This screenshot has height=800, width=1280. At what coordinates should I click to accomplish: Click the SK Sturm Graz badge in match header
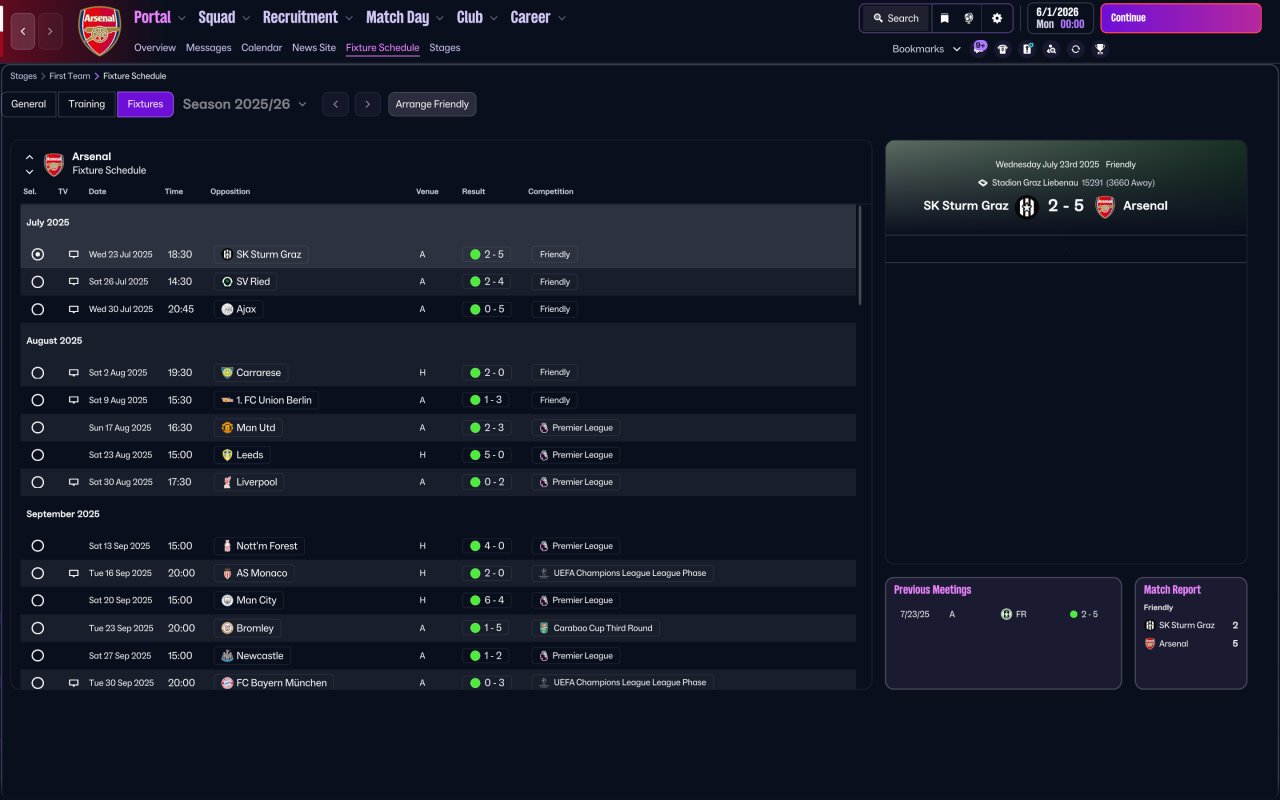1027,207
